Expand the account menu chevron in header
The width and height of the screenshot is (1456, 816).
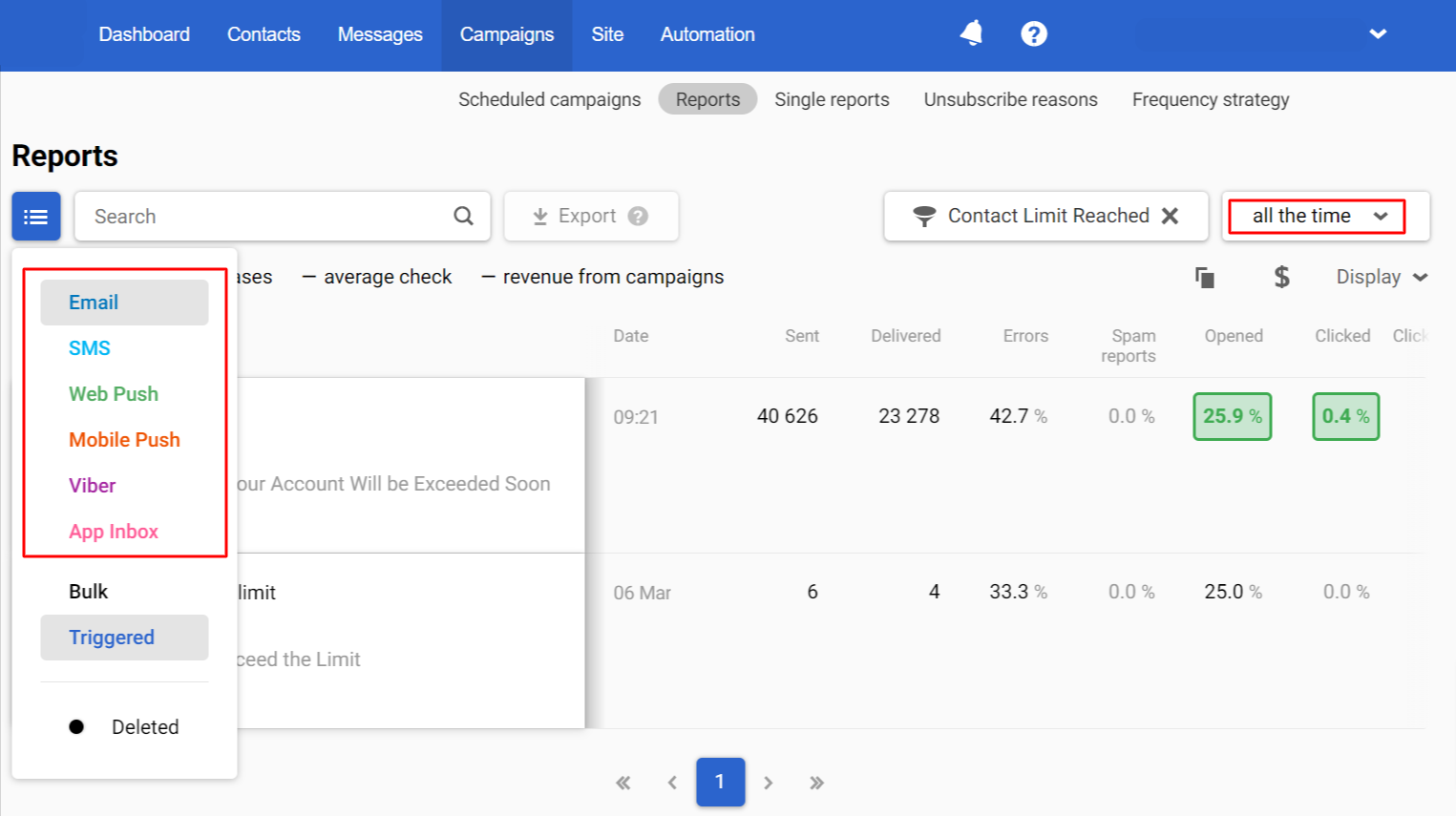(1378, 34)
